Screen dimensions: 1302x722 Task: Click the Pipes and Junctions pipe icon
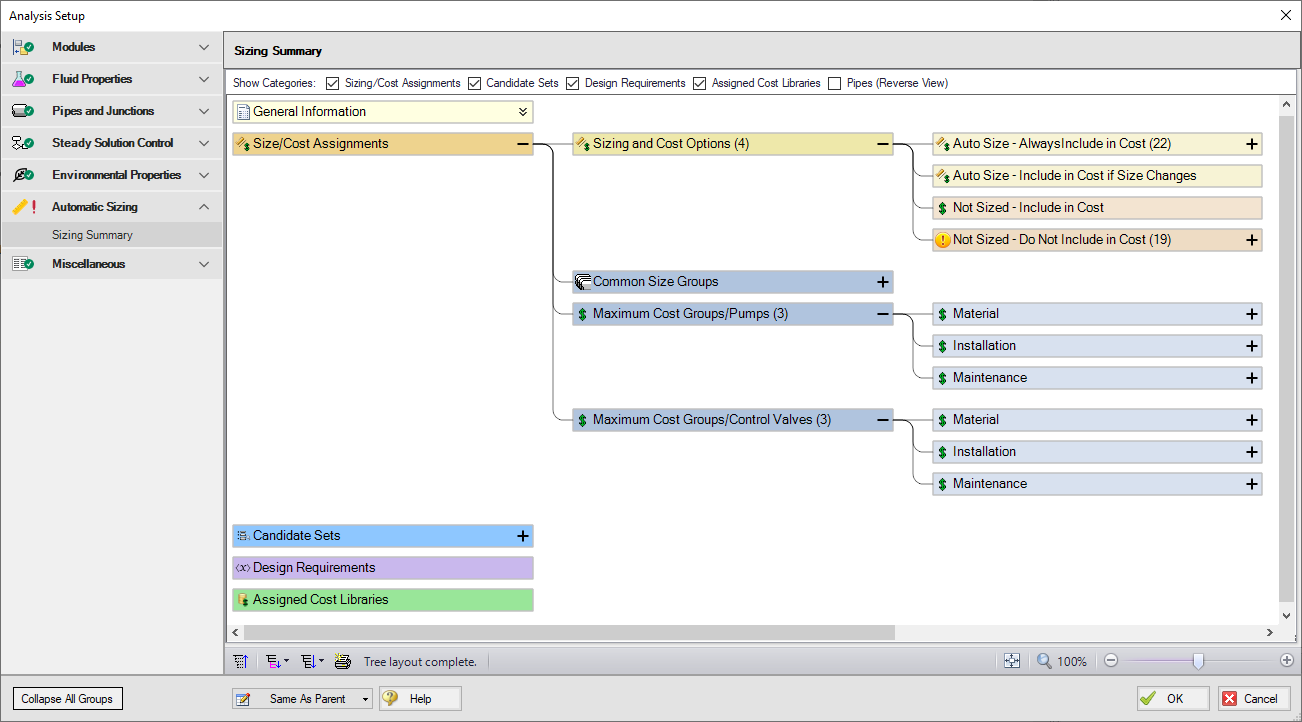(x=22, y=111)
